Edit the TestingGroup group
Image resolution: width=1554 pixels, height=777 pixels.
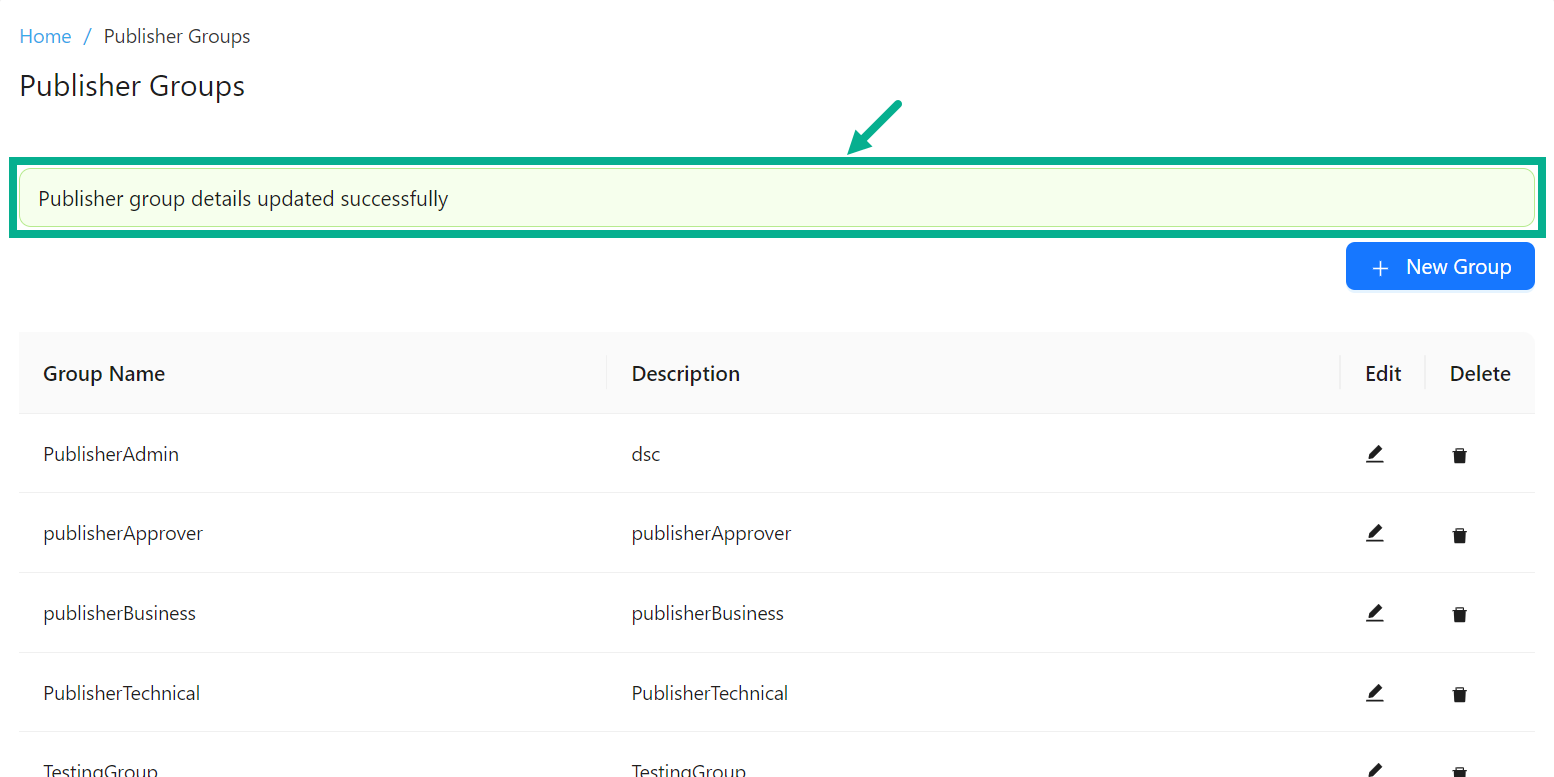1375,770
